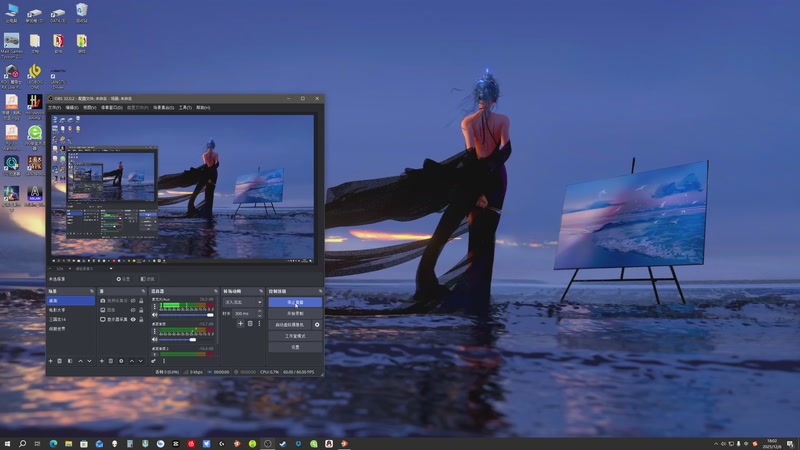The width and height of the screenshot is (800, 450).
Task: Open Microsoft Edge from the taskbar
Action: (x=53, y=444)
